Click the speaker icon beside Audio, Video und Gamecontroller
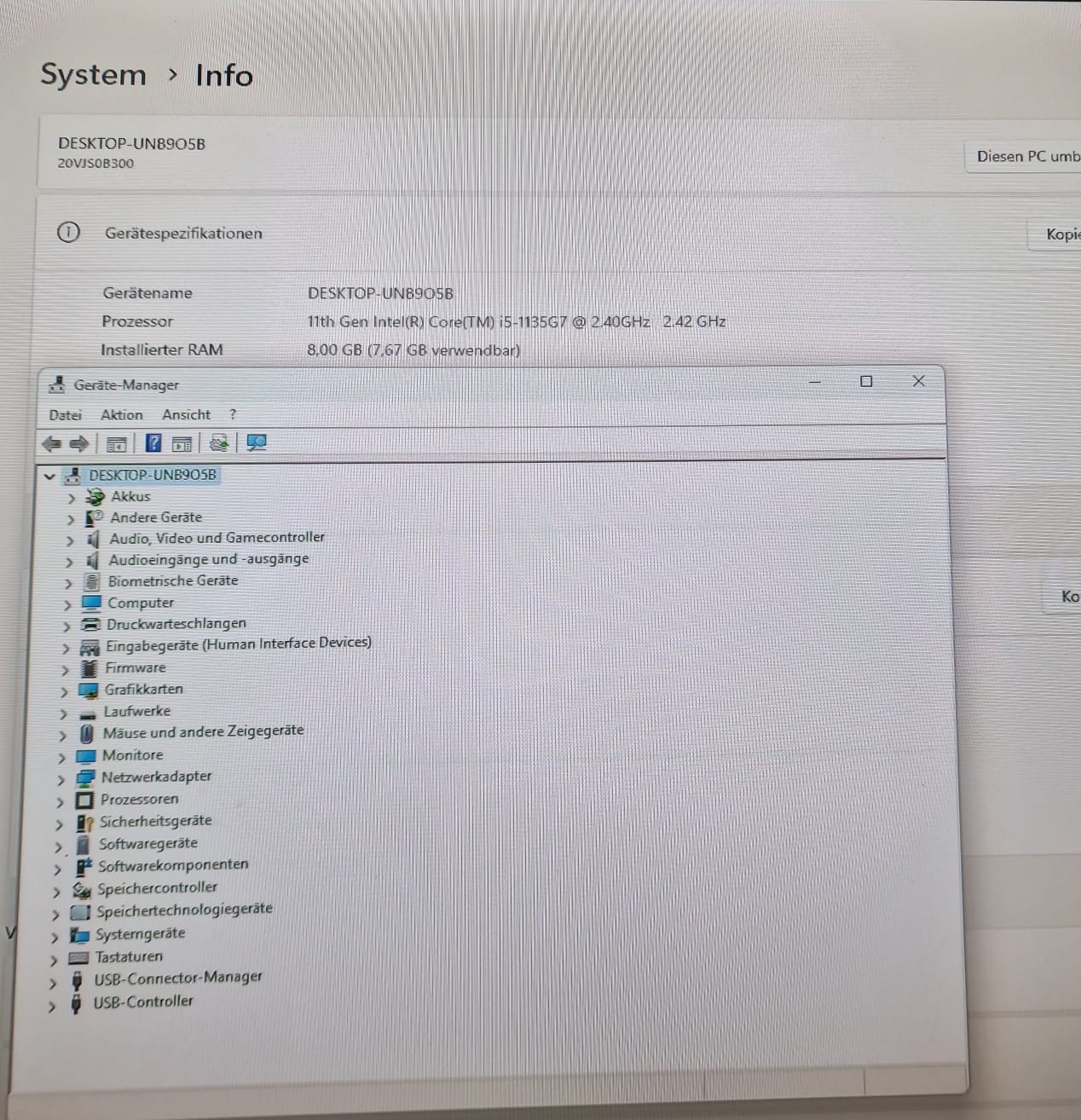Viewport: 1081px width, 1120px height. pos(93,539)
